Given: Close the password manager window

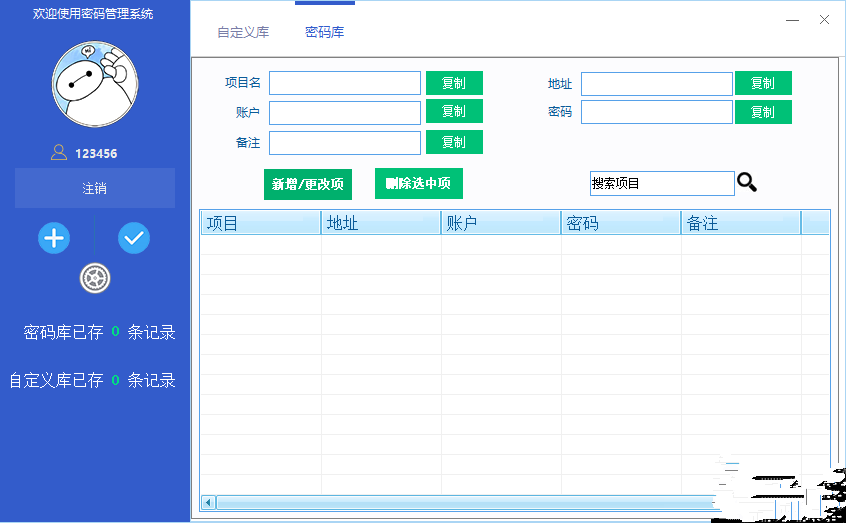Looking at the screenshot, I should tap(825, 20).
